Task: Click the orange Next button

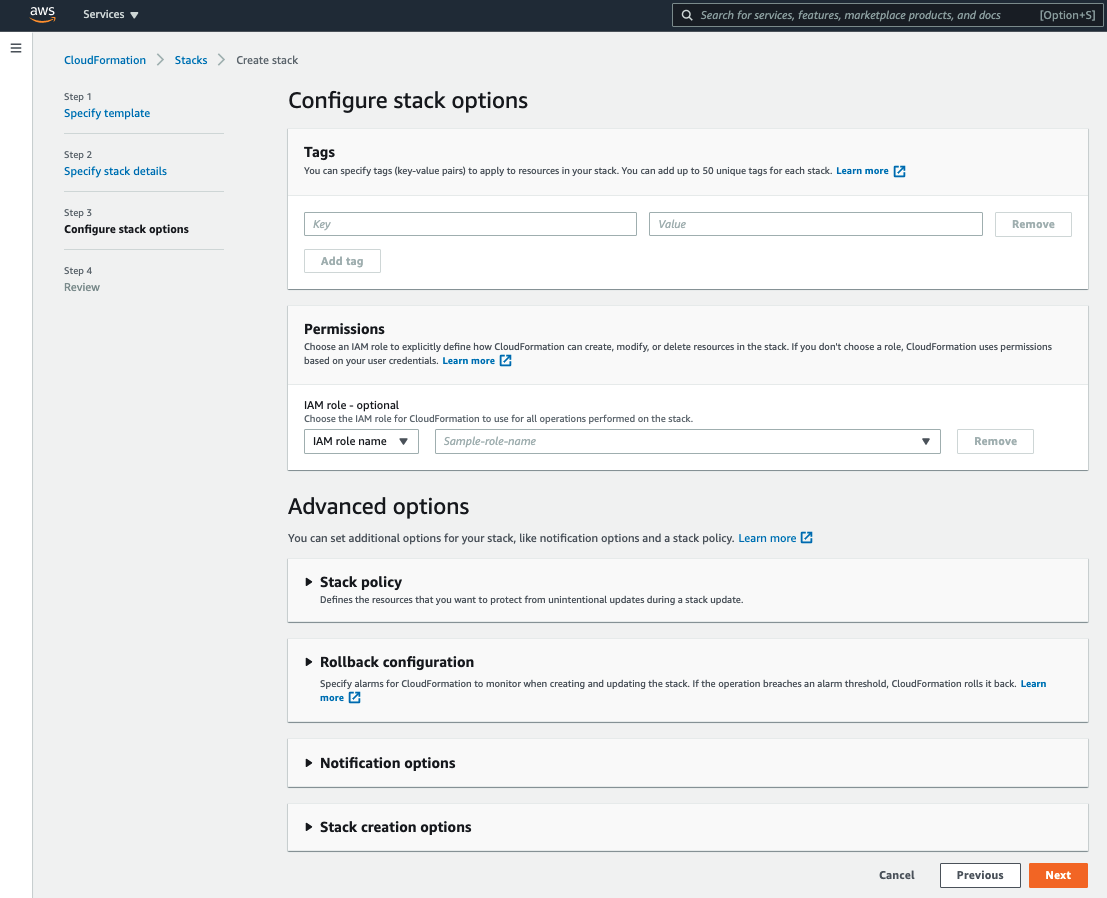Action: click(x=1058, y=875)
